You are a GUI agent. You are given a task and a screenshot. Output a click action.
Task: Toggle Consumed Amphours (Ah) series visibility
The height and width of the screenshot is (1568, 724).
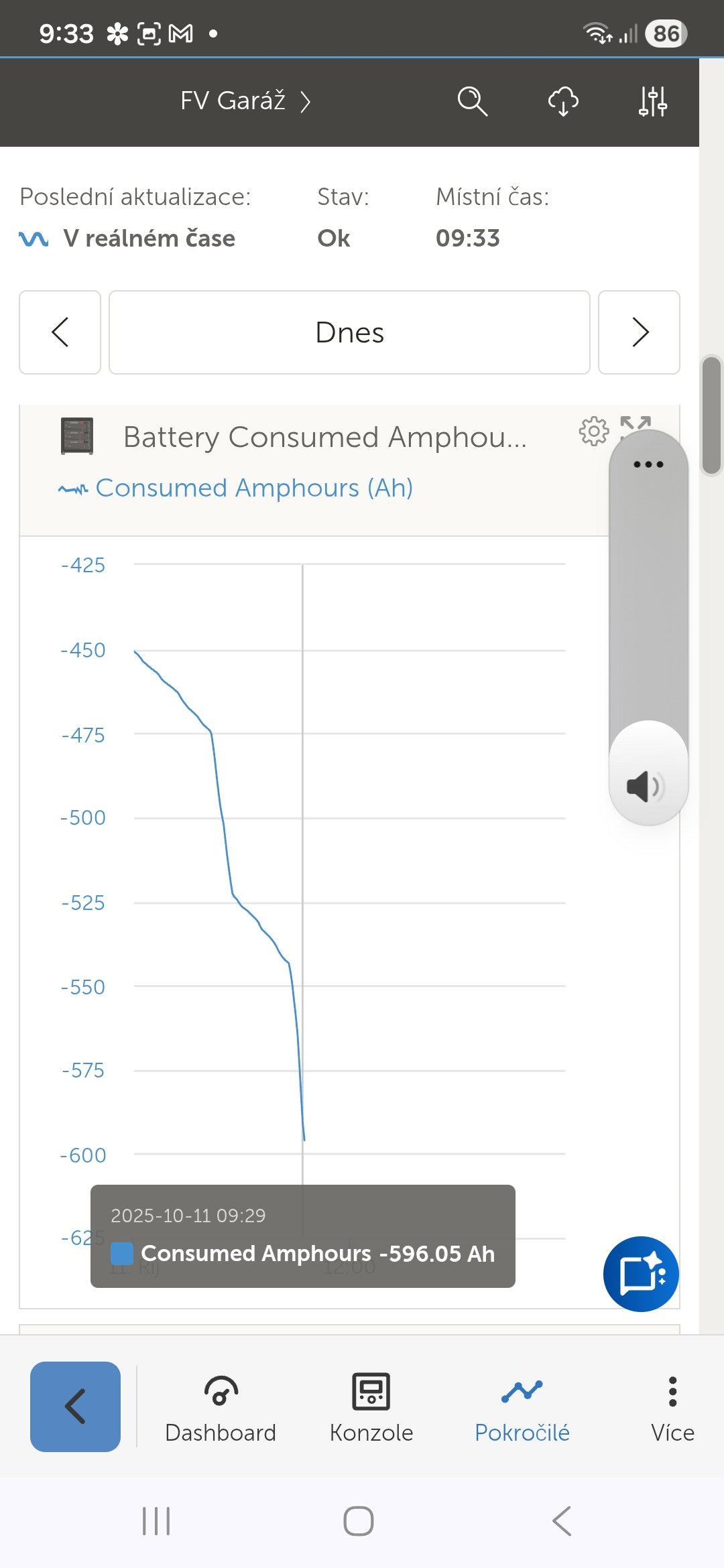(253, 488)
